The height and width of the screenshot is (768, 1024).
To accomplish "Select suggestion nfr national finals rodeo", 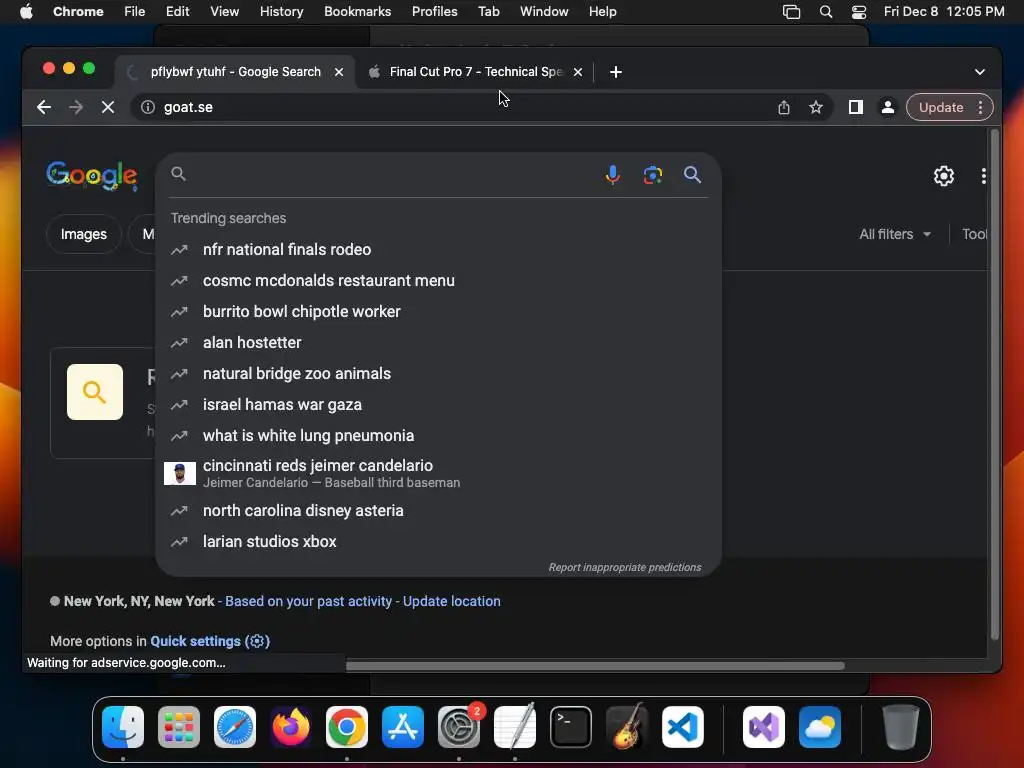I will (x=438, y=249).
